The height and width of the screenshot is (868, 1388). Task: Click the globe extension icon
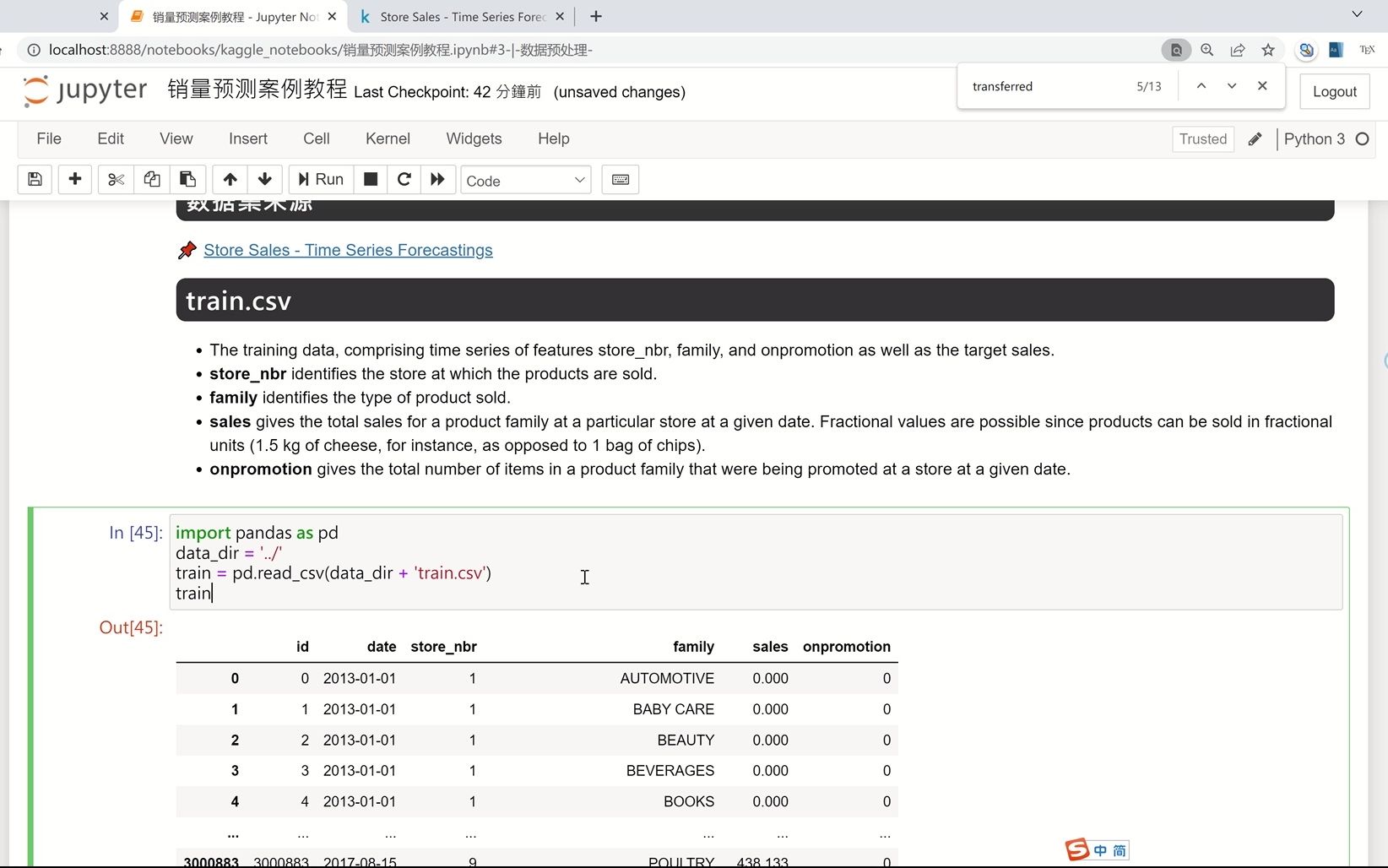tap(1306, 50)
